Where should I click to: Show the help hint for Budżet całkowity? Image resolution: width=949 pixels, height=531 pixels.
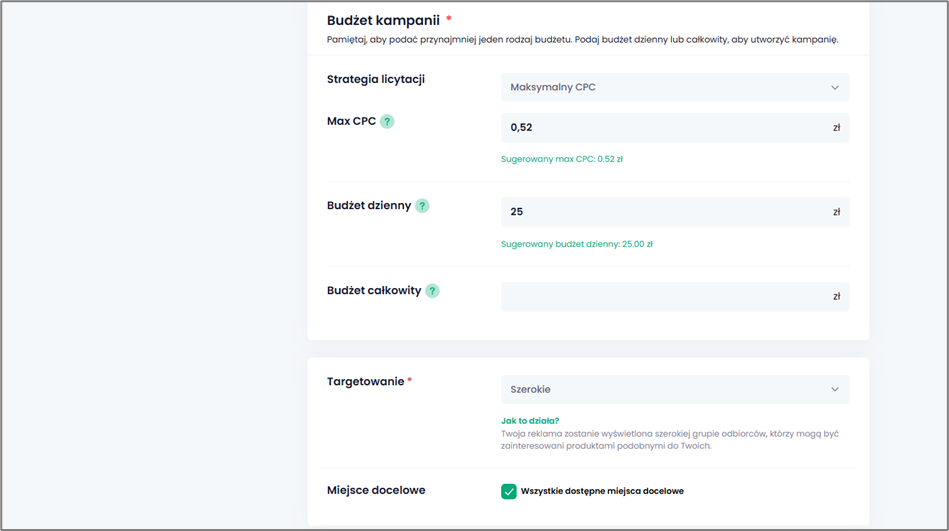click(432, 291)
